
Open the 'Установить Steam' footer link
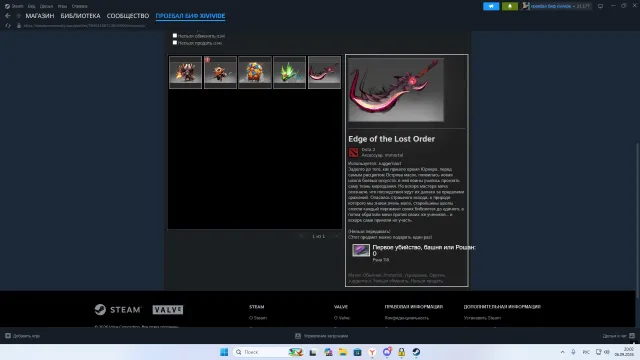click(x=482, y=318)
